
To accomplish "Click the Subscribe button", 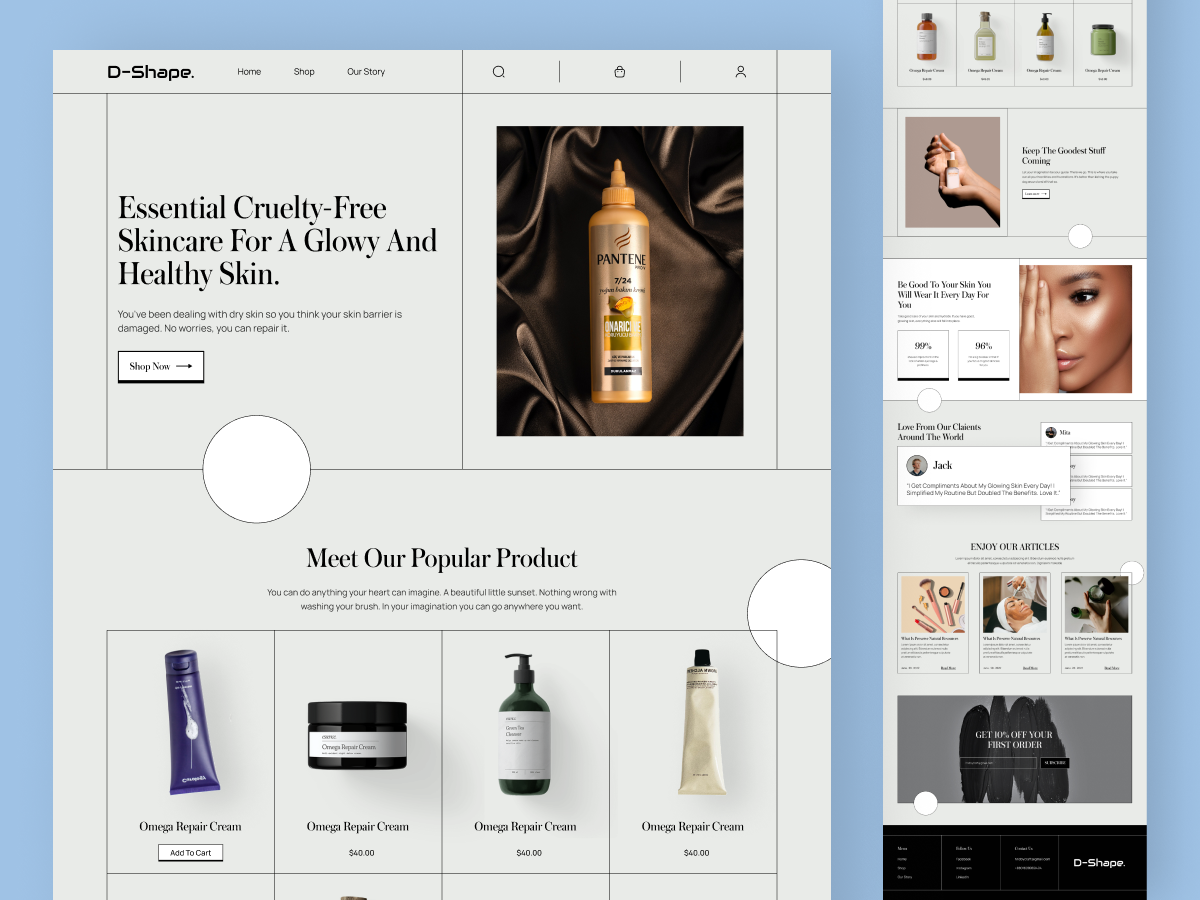I will point(1055,763).
